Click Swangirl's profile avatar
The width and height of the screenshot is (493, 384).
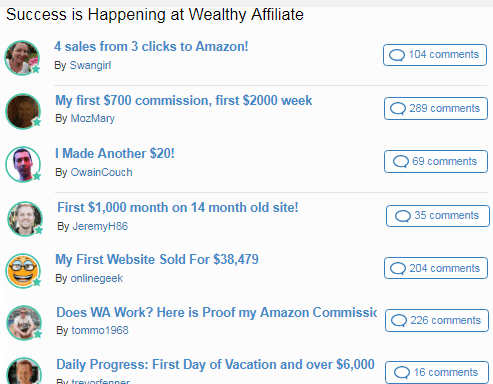point(22,58)
